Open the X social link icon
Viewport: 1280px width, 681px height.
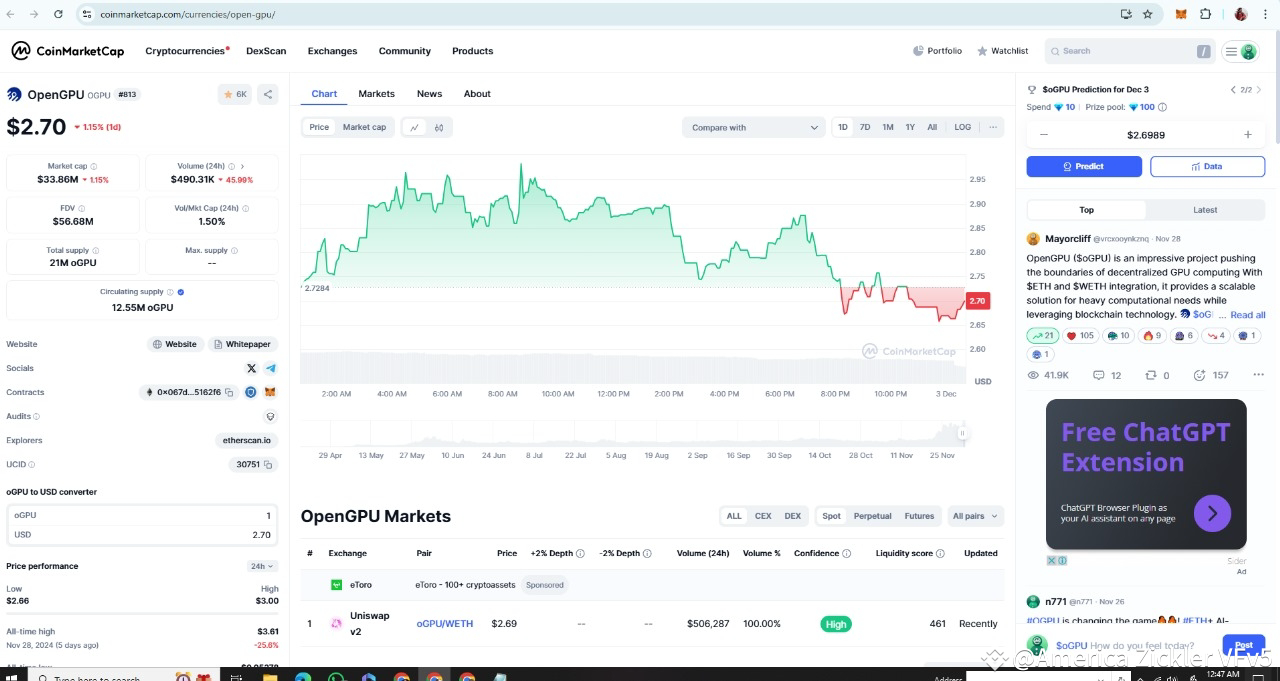252,368
